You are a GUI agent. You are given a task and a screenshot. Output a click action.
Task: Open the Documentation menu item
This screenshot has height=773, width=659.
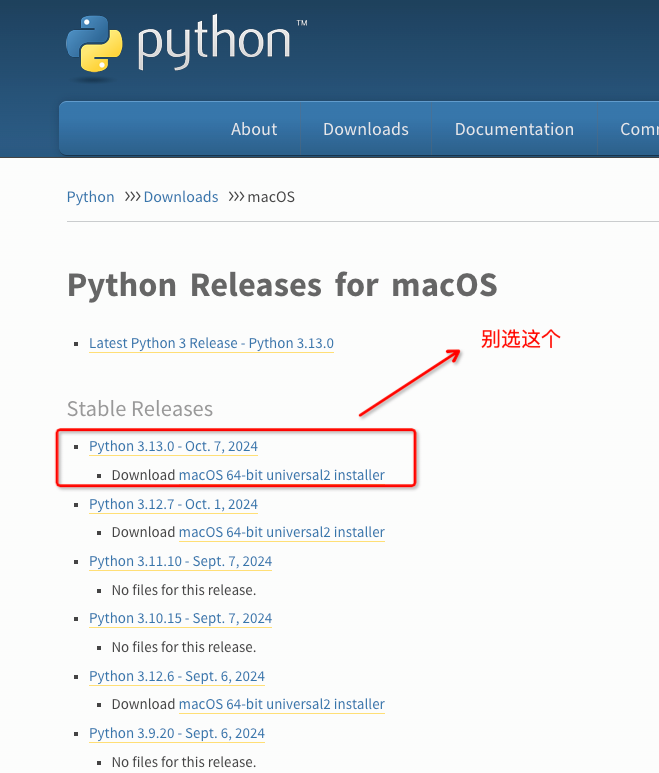(x=514, y=129)
